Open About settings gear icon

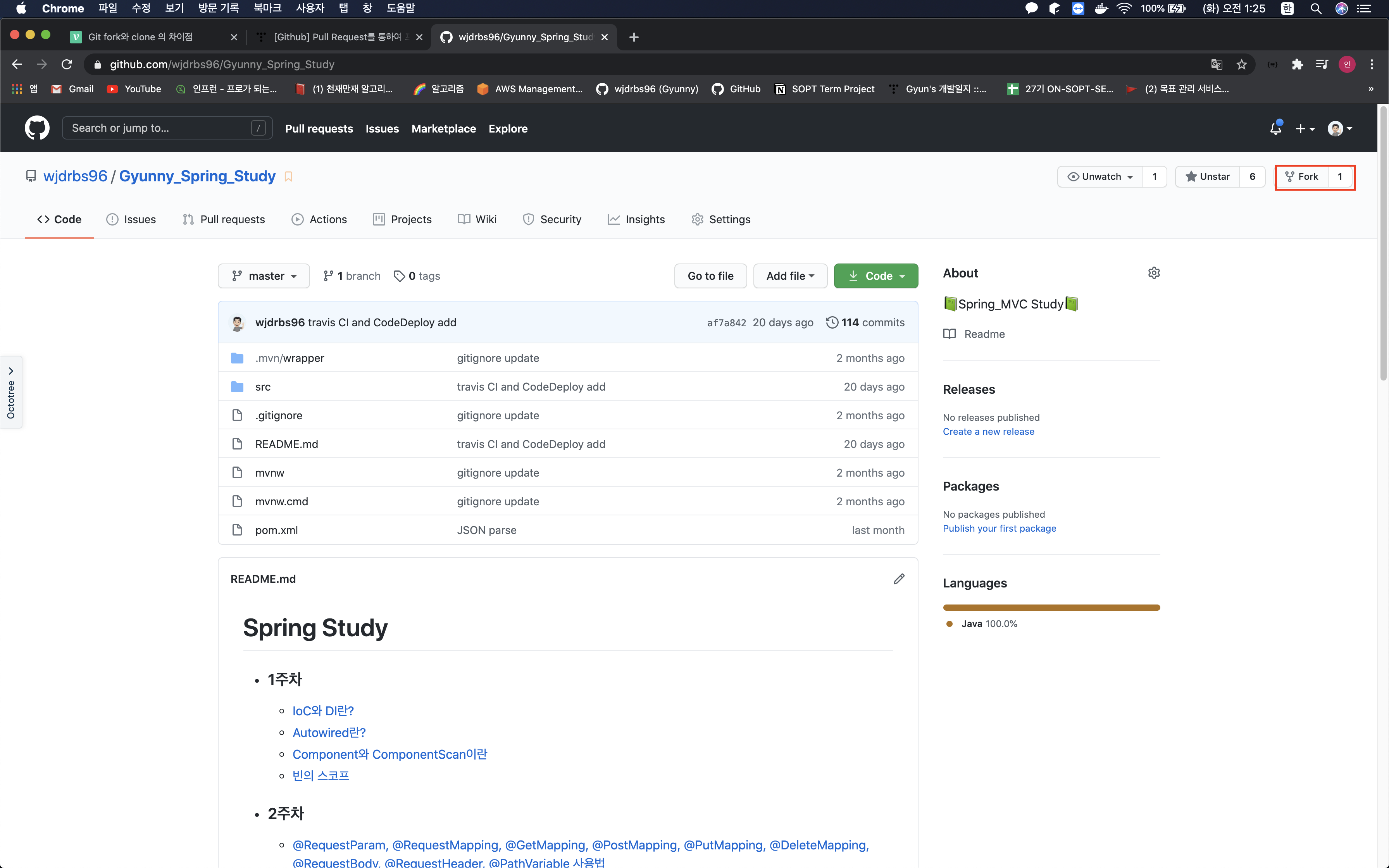(1154, 273)
